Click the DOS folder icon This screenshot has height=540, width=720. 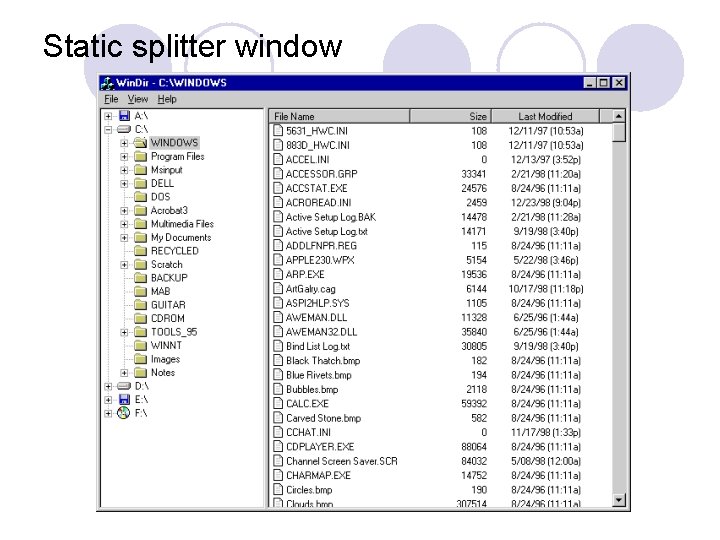pos(140,197)
